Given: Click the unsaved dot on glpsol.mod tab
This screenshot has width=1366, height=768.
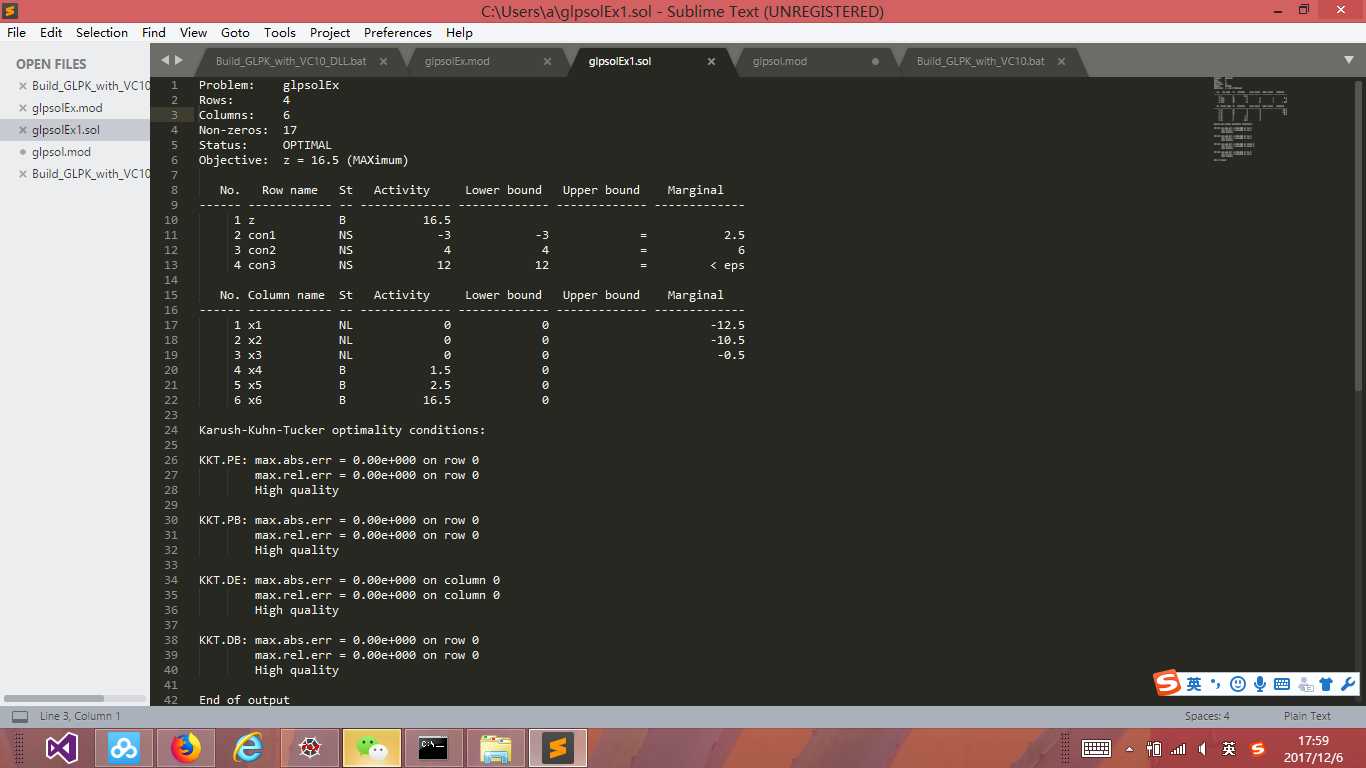Looking at the screenshot, I should tap(875, 61).
